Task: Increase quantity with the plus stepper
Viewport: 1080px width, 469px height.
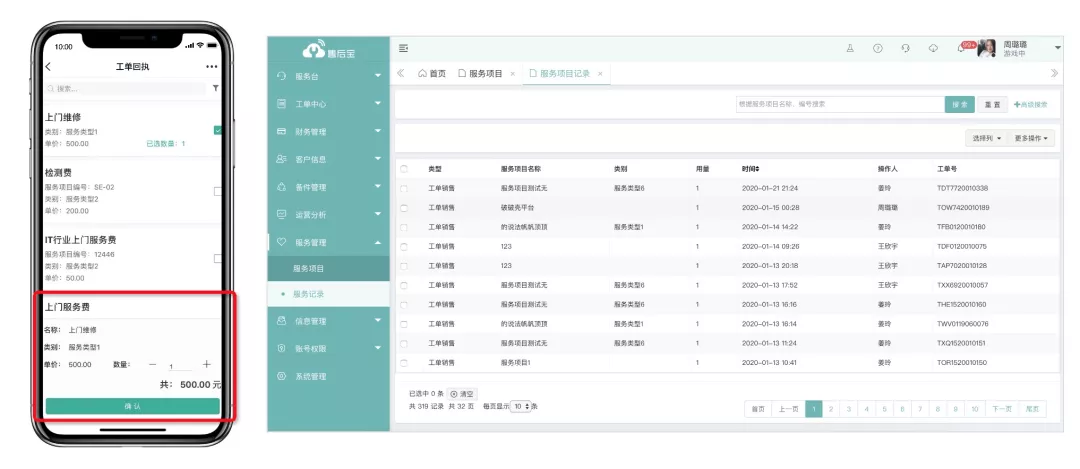Action: tap(207, 365)
